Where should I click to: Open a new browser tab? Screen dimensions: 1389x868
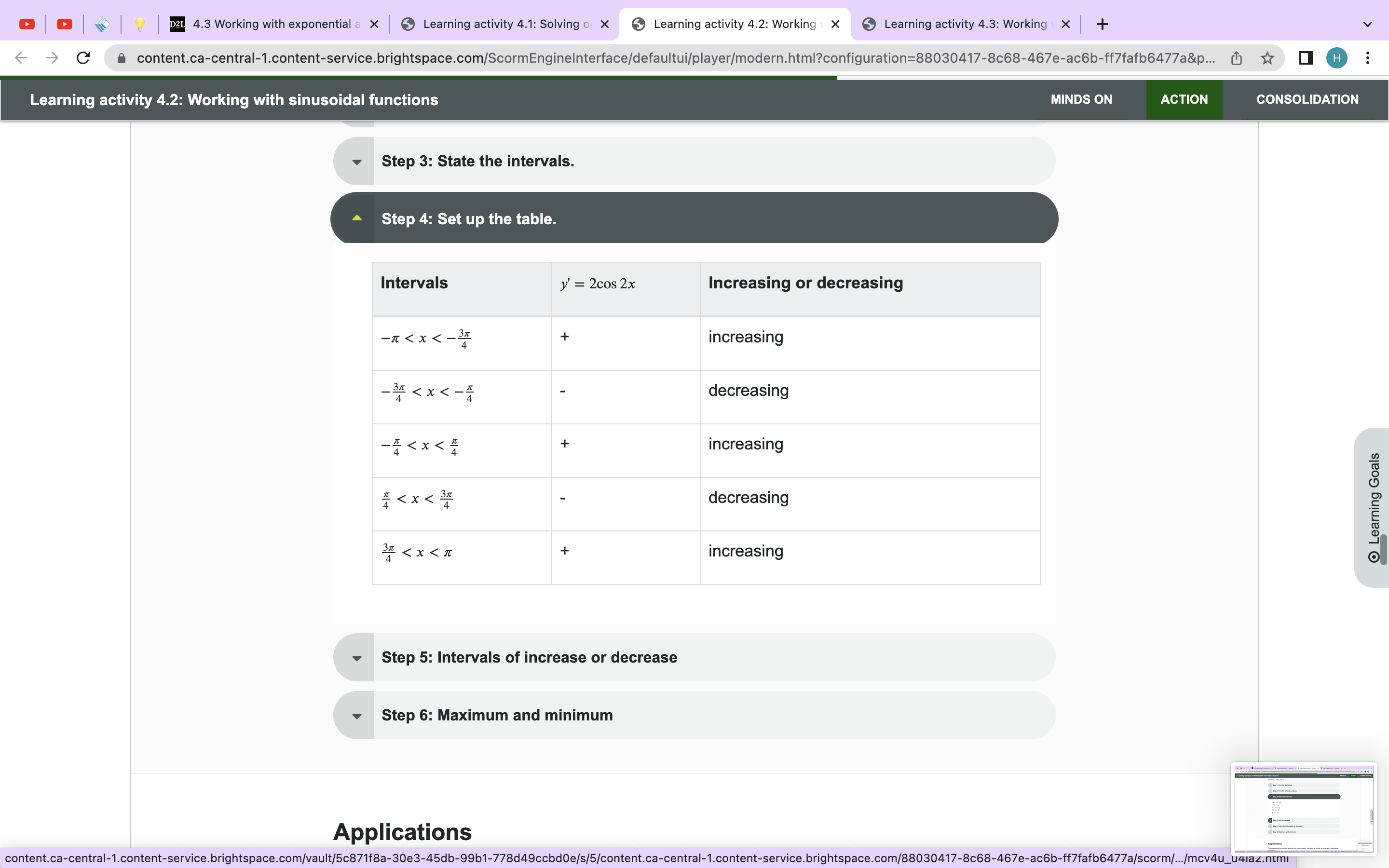pyautogui.click(x=1102, y=24)
